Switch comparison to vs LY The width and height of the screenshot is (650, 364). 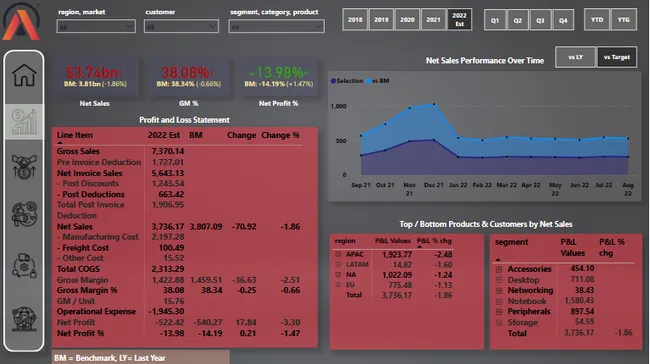(x=575, y=57)
